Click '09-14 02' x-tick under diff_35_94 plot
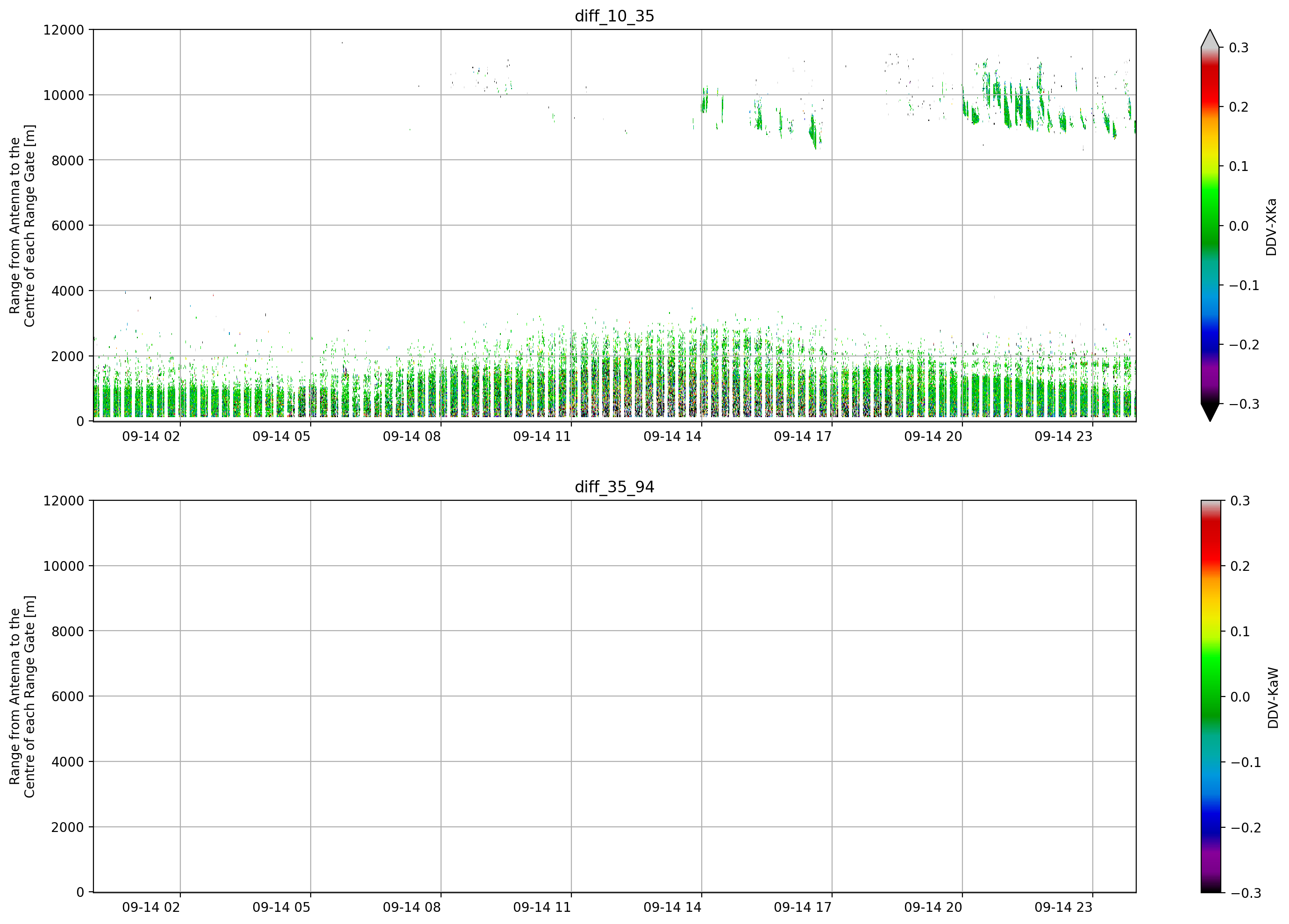1289x924 pixels. point(151,908)
